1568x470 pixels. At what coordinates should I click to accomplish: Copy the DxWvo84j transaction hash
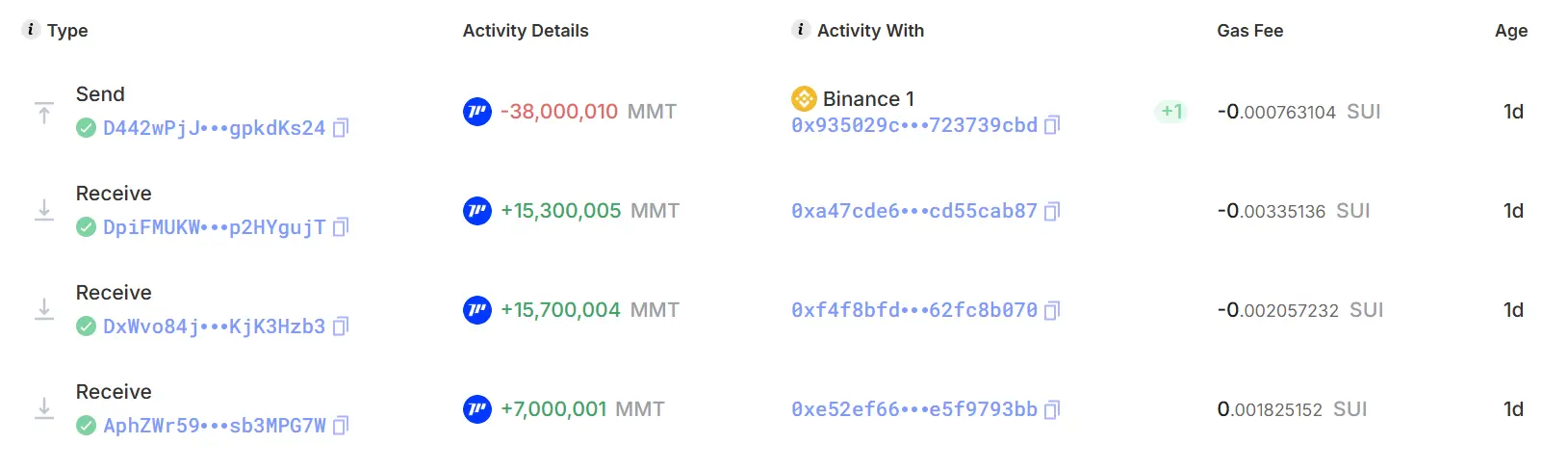point(340,326)
